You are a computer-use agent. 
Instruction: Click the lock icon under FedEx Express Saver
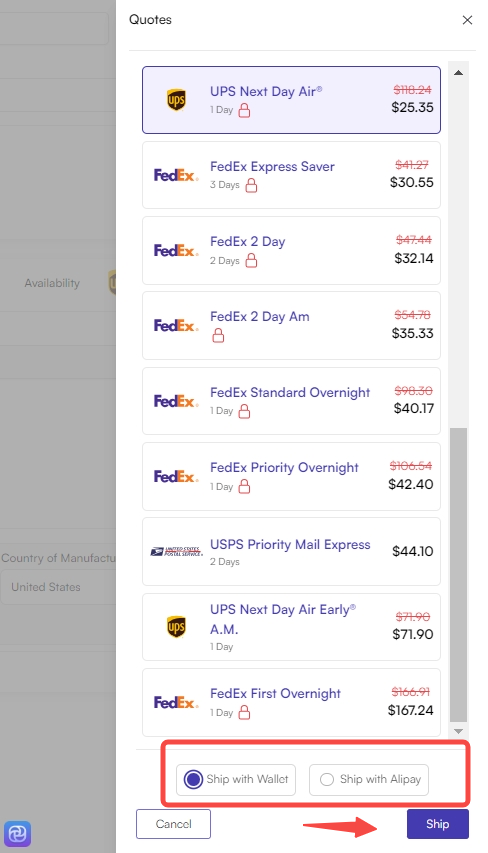click(x=251, y=186)
